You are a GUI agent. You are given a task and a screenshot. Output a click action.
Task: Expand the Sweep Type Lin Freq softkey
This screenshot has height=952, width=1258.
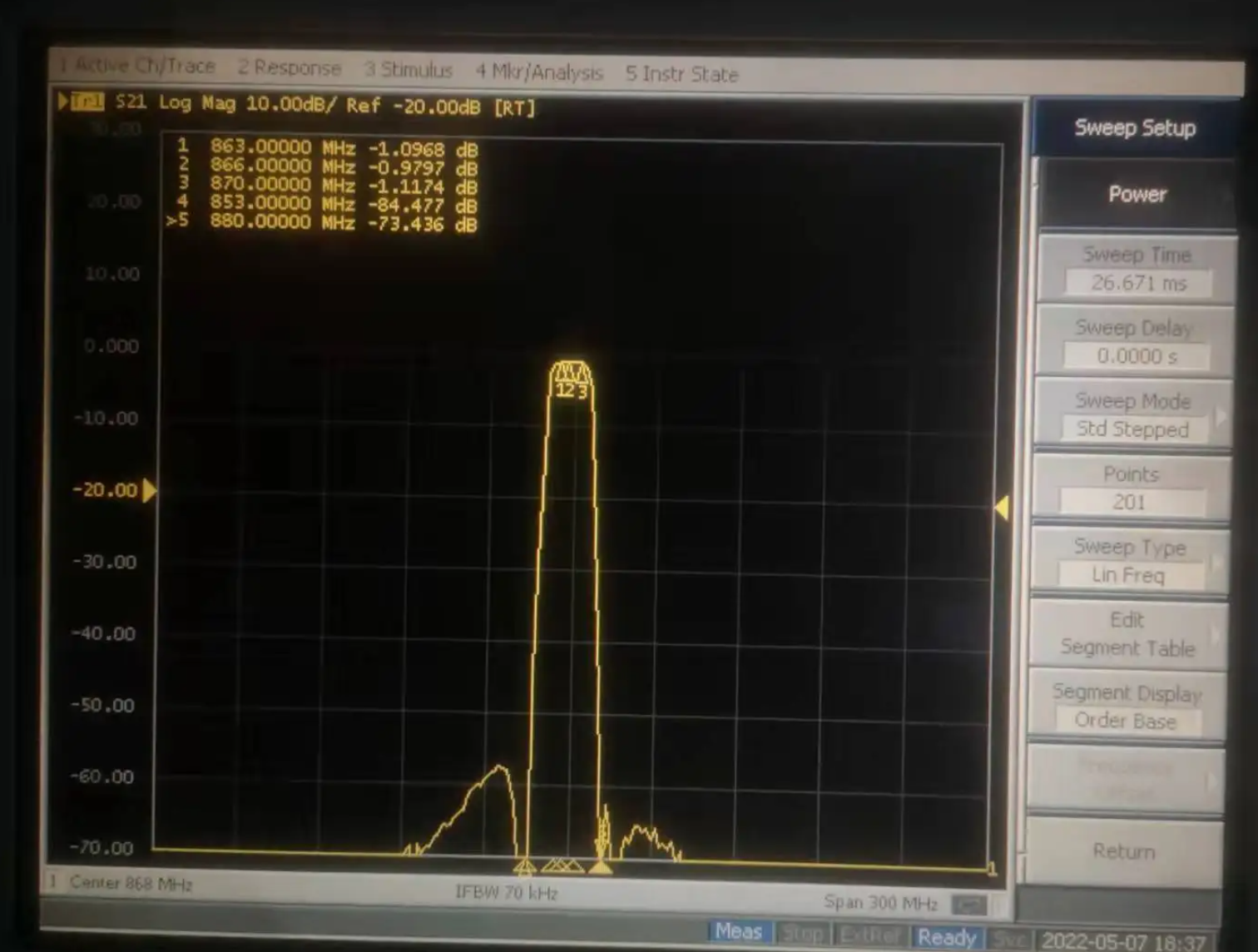[x=1128, y=561]
